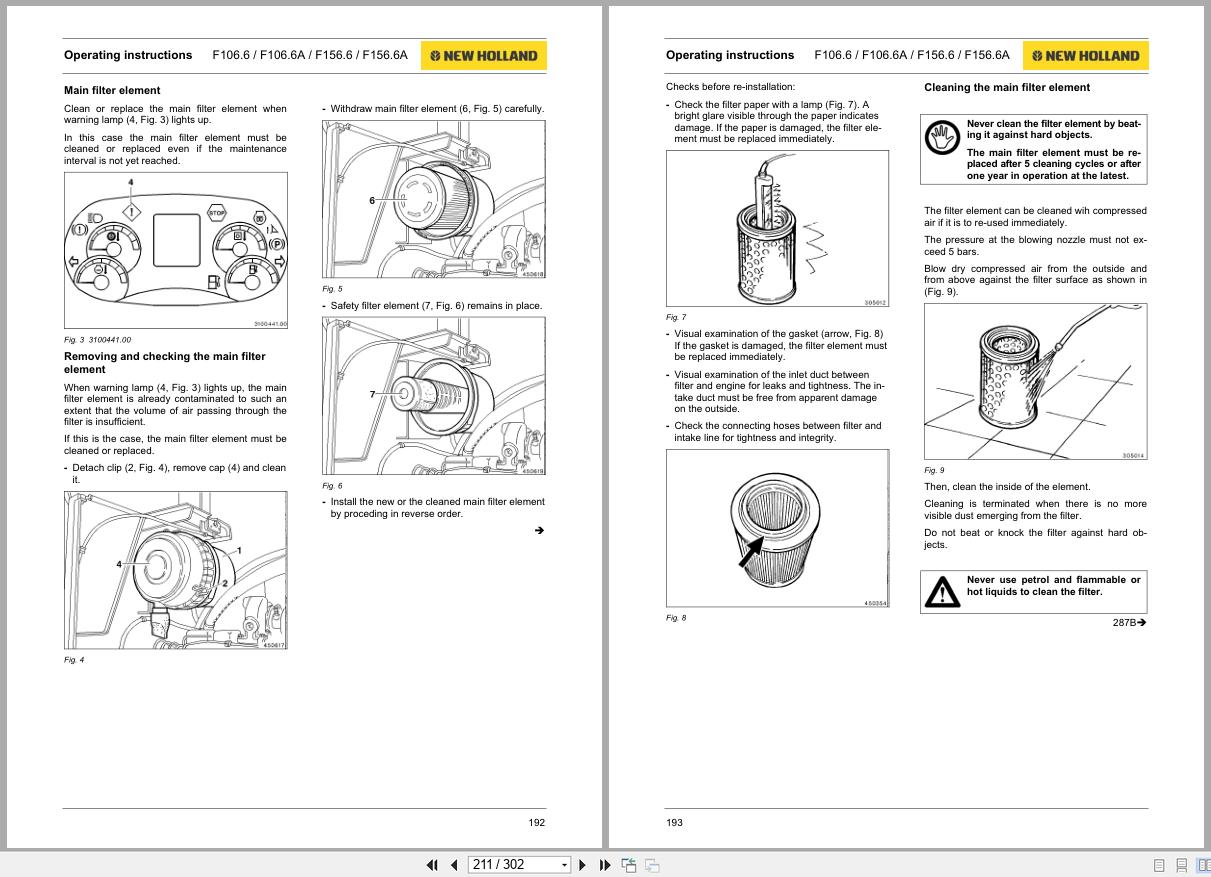The image size is (1211, 877).
Task: Click New Holland logo on page 193
Action: tap(1085, 56)
